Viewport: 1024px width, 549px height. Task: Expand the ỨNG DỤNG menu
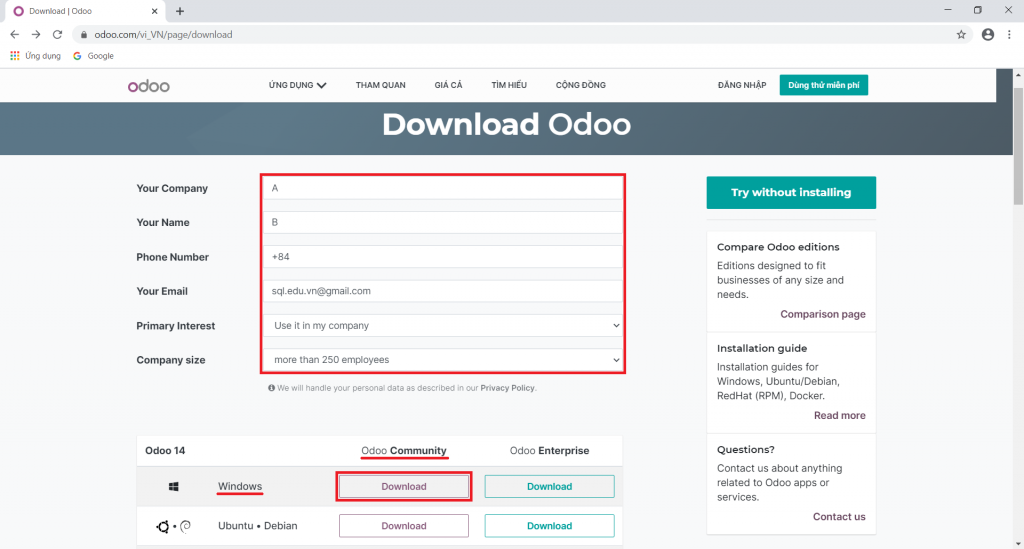[297, 85]
